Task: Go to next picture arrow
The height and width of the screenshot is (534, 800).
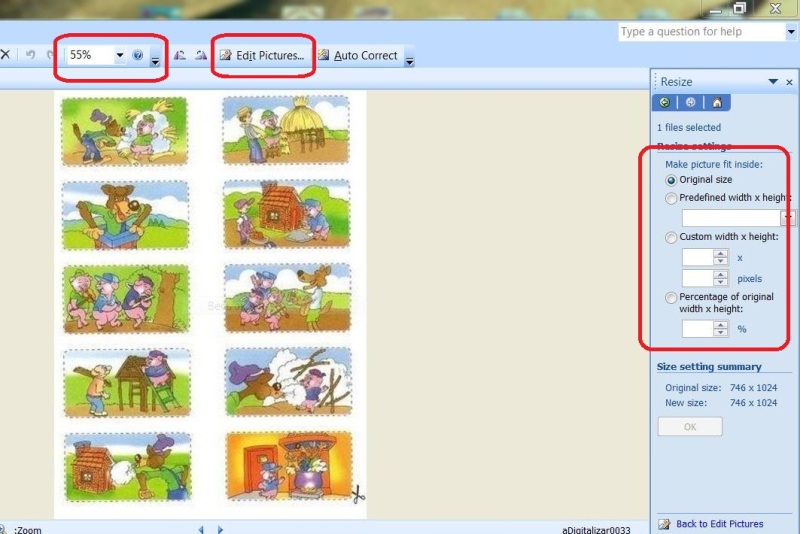Action: coord(220,529)
